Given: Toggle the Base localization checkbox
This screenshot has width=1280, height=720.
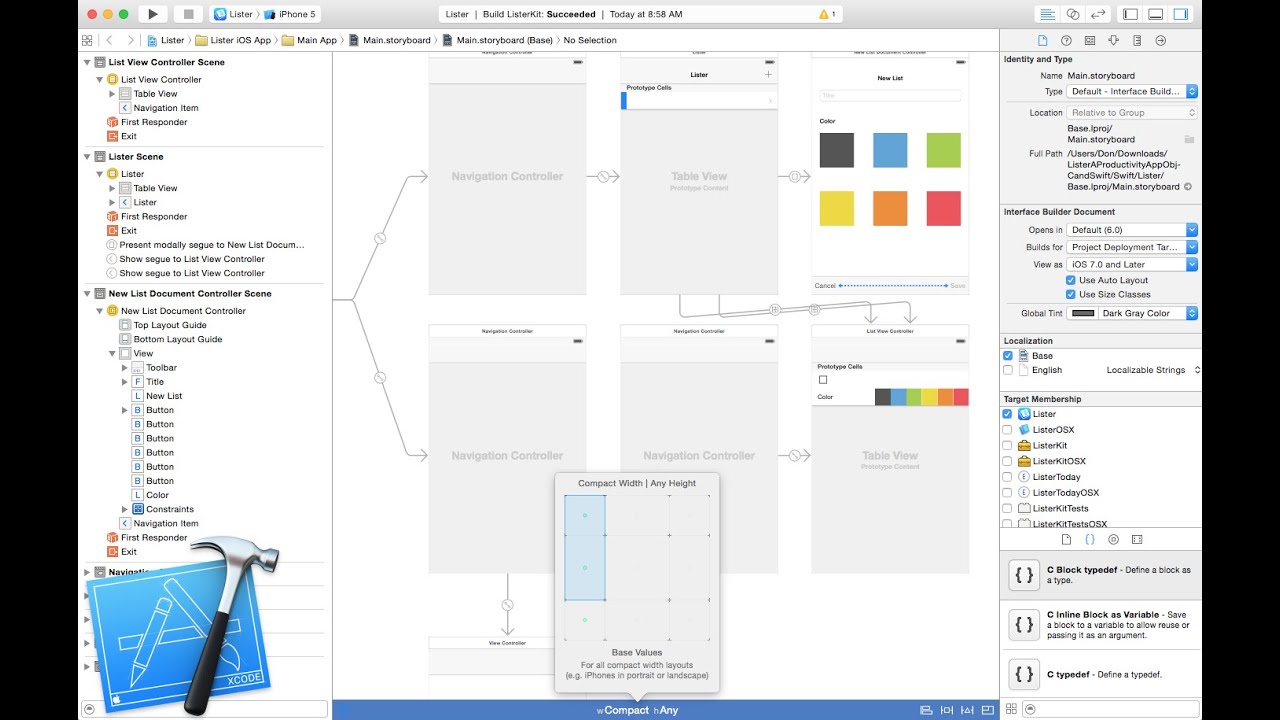Looking at the screenshot, I should point(1007,356).
